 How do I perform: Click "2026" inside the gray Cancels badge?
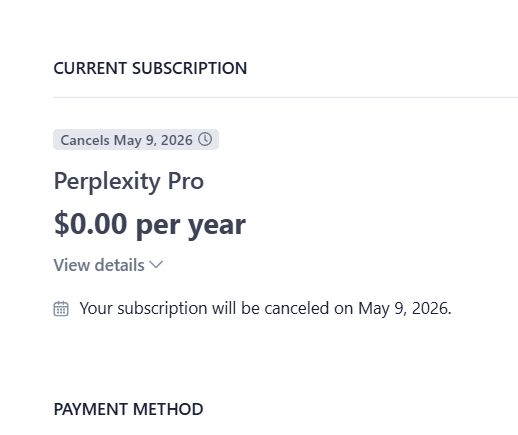[177, 140]
